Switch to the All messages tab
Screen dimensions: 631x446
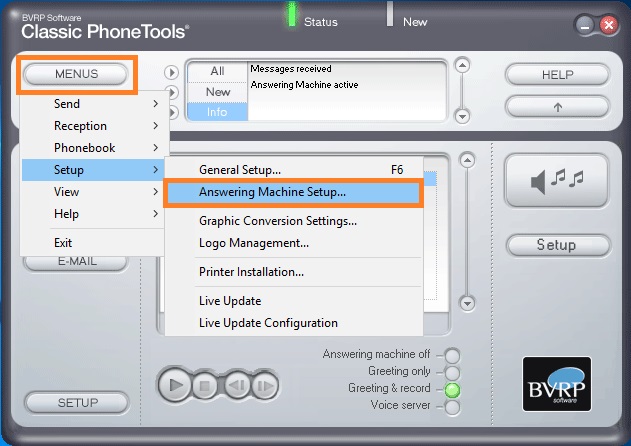click(217, 71)
